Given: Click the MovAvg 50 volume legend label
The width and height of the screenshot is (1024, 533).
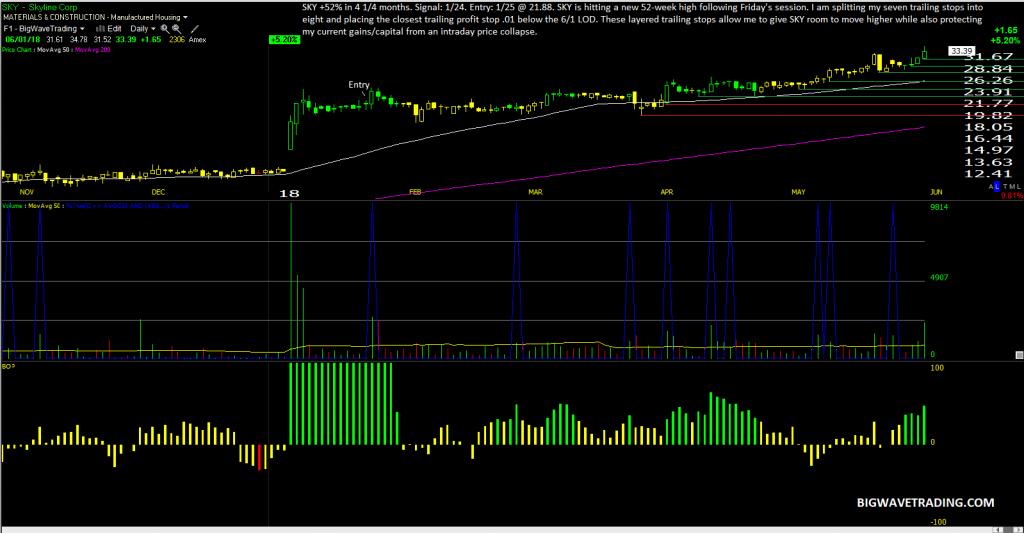Looking at the screenshot, I should pos(44,206).
